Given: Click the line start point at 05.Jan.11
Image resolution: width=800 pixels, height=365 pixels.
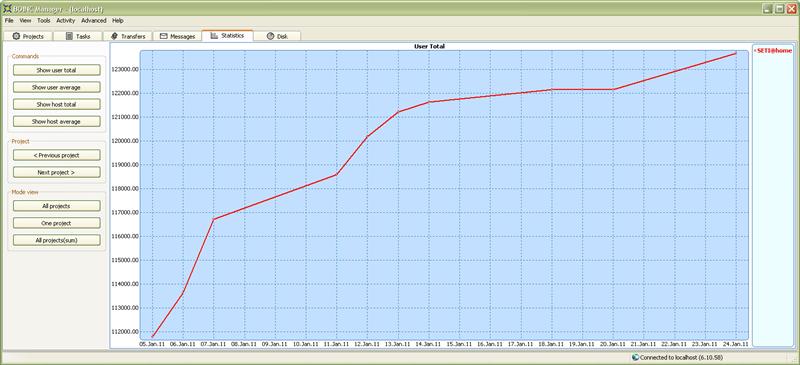Looking at the screenshot, I should click(152, 337).
